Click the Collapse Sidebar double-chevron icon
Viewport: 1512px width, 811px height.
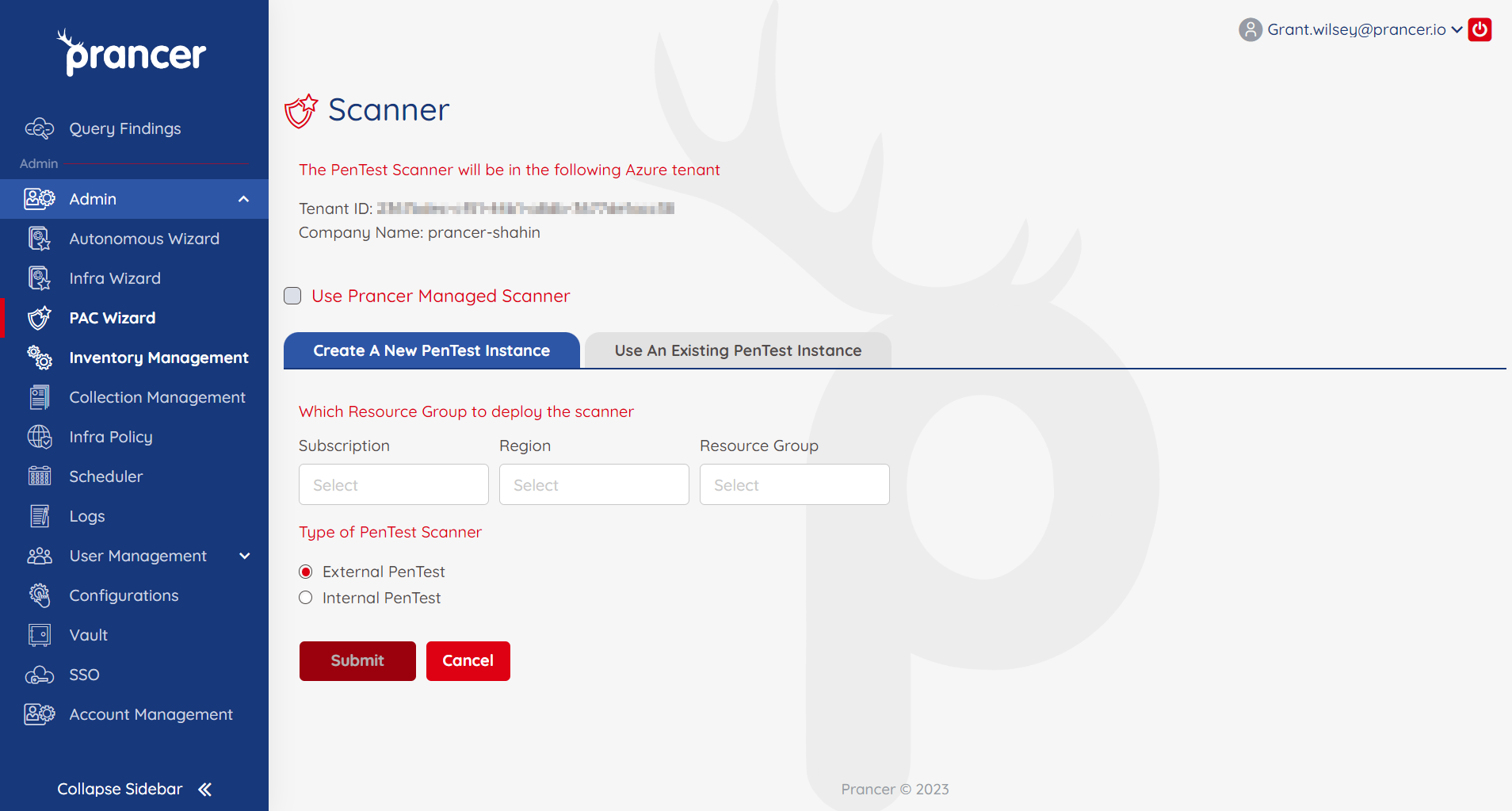coord(205,789)
